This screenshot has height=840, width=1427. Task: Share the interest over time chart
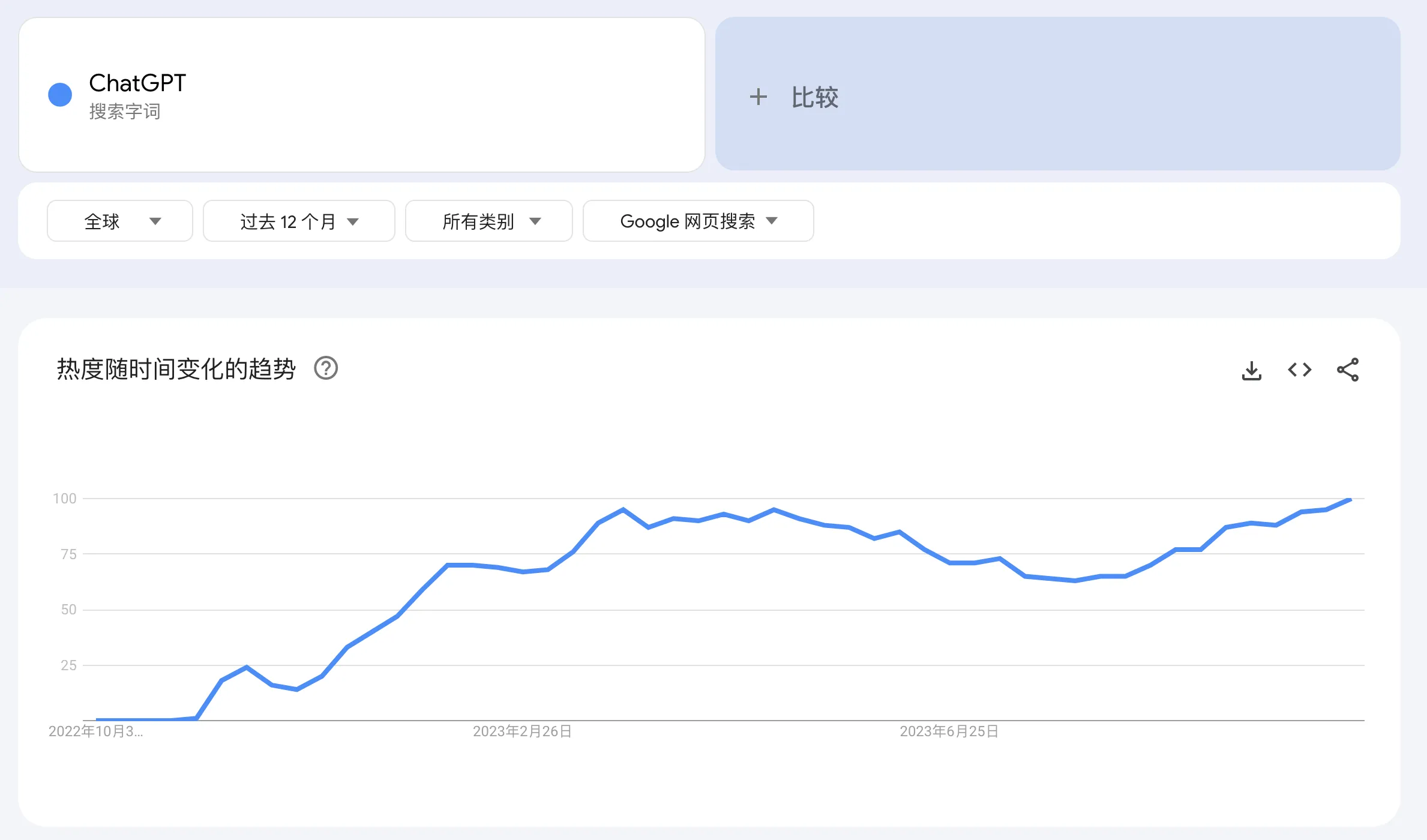pos(1347,370)
